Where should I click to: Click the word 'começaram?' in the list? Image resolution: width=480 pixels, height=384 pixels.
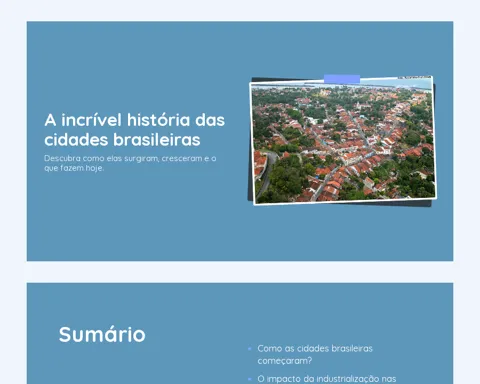285,361
